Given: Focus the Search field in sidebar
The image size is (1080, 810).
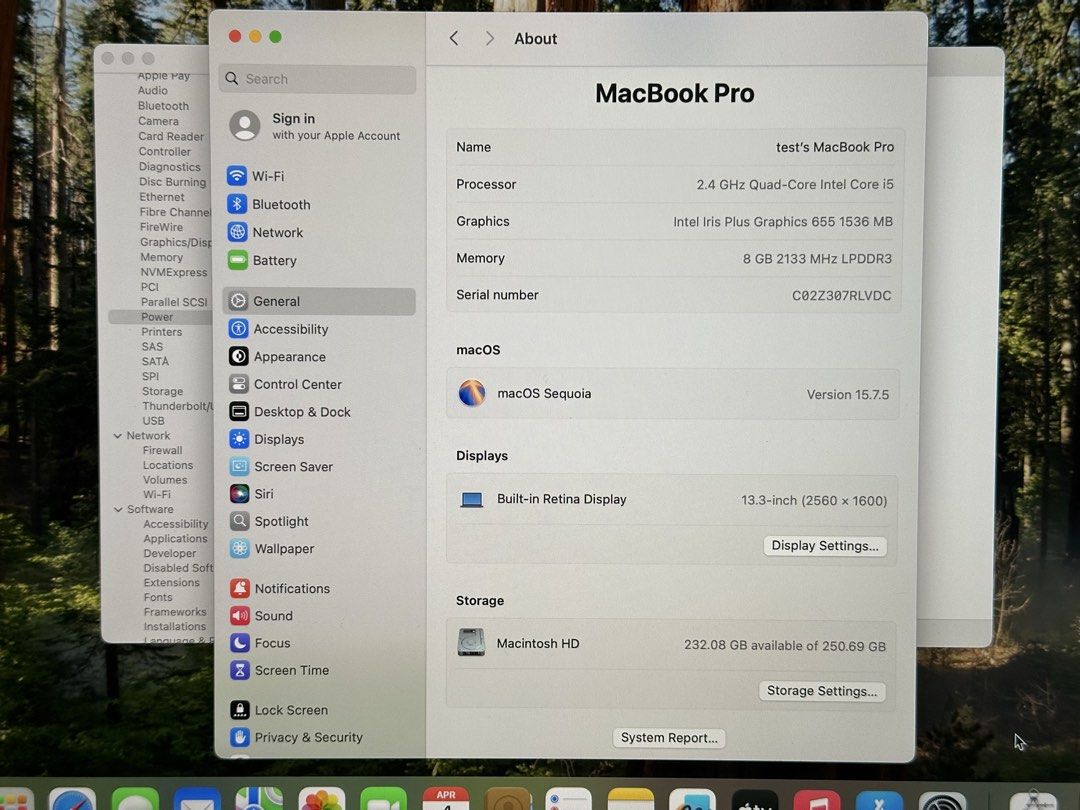Looking at the screenshot, I should pos(318,79).
